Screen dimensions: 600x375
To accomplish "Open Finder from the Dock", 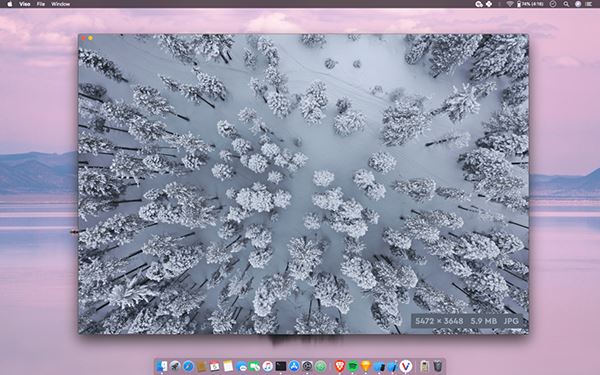I will coord(162,366).
